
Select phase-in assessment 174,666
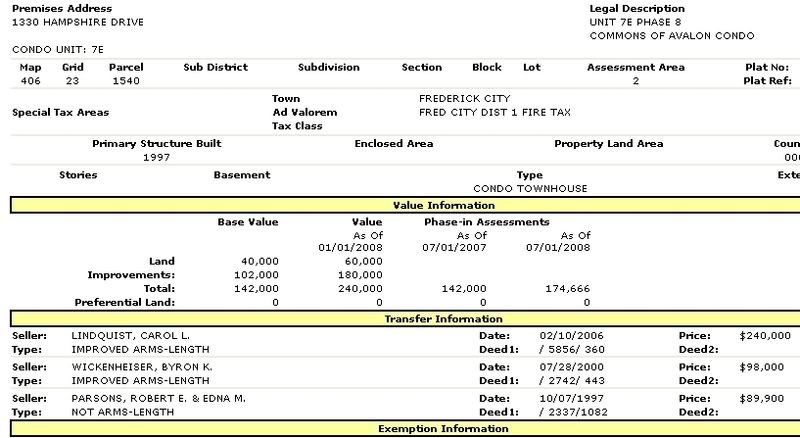pyautogui.click(x=567, y=288)
